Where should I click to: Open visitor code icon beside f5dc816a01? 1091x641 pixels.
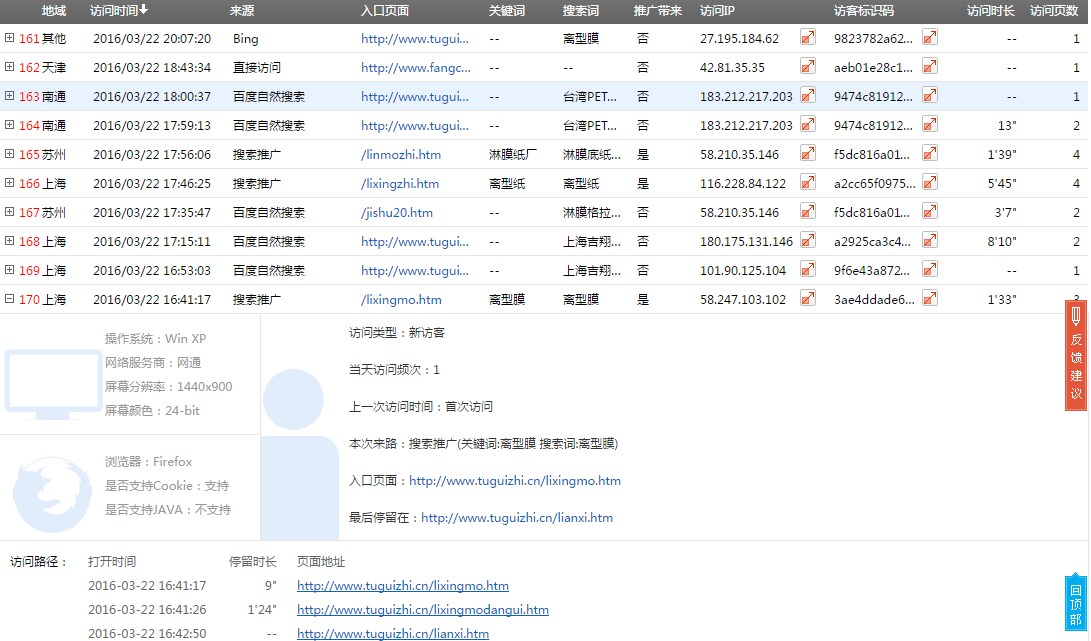(930, 154)
